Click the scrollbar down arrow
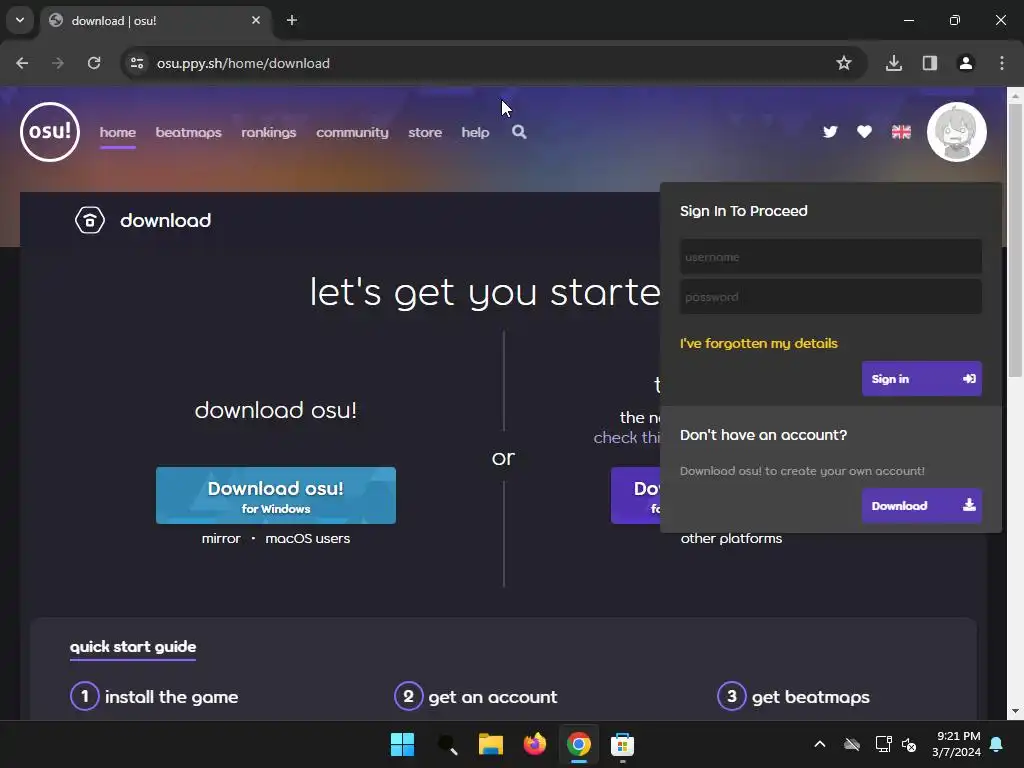 1015,712
